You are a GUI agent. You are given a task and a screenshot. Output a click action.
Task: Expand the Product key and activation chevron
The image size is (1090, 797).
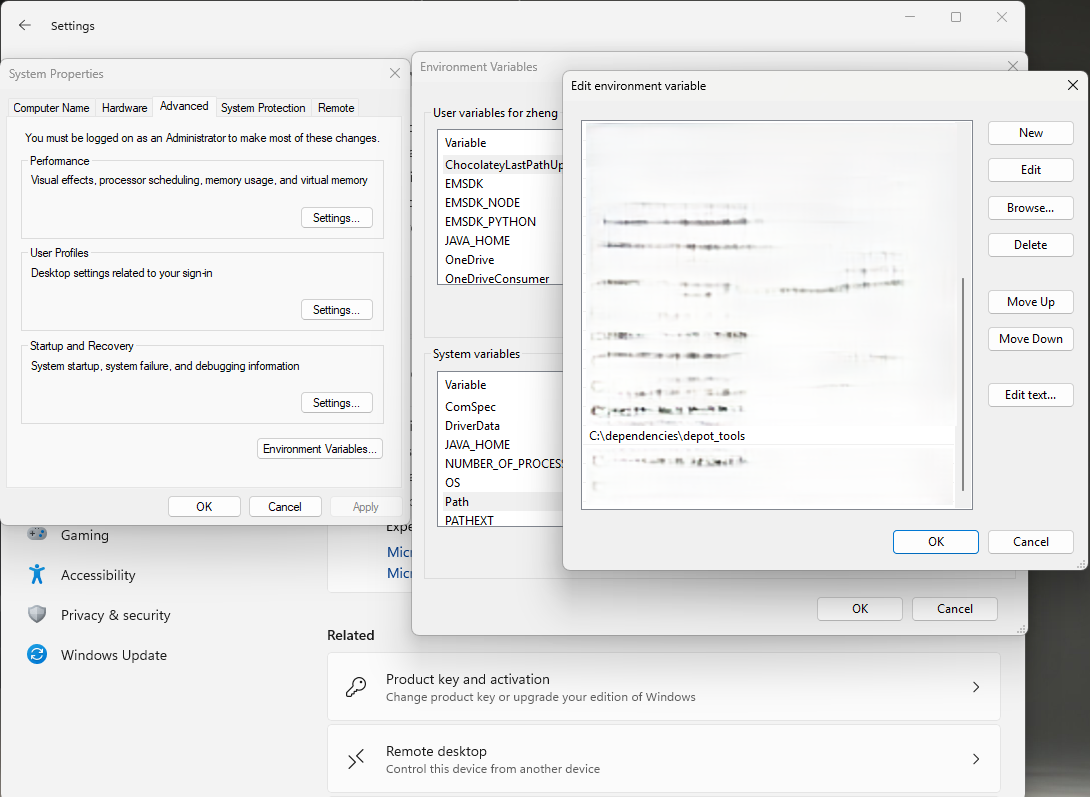[x=976, y=687]
